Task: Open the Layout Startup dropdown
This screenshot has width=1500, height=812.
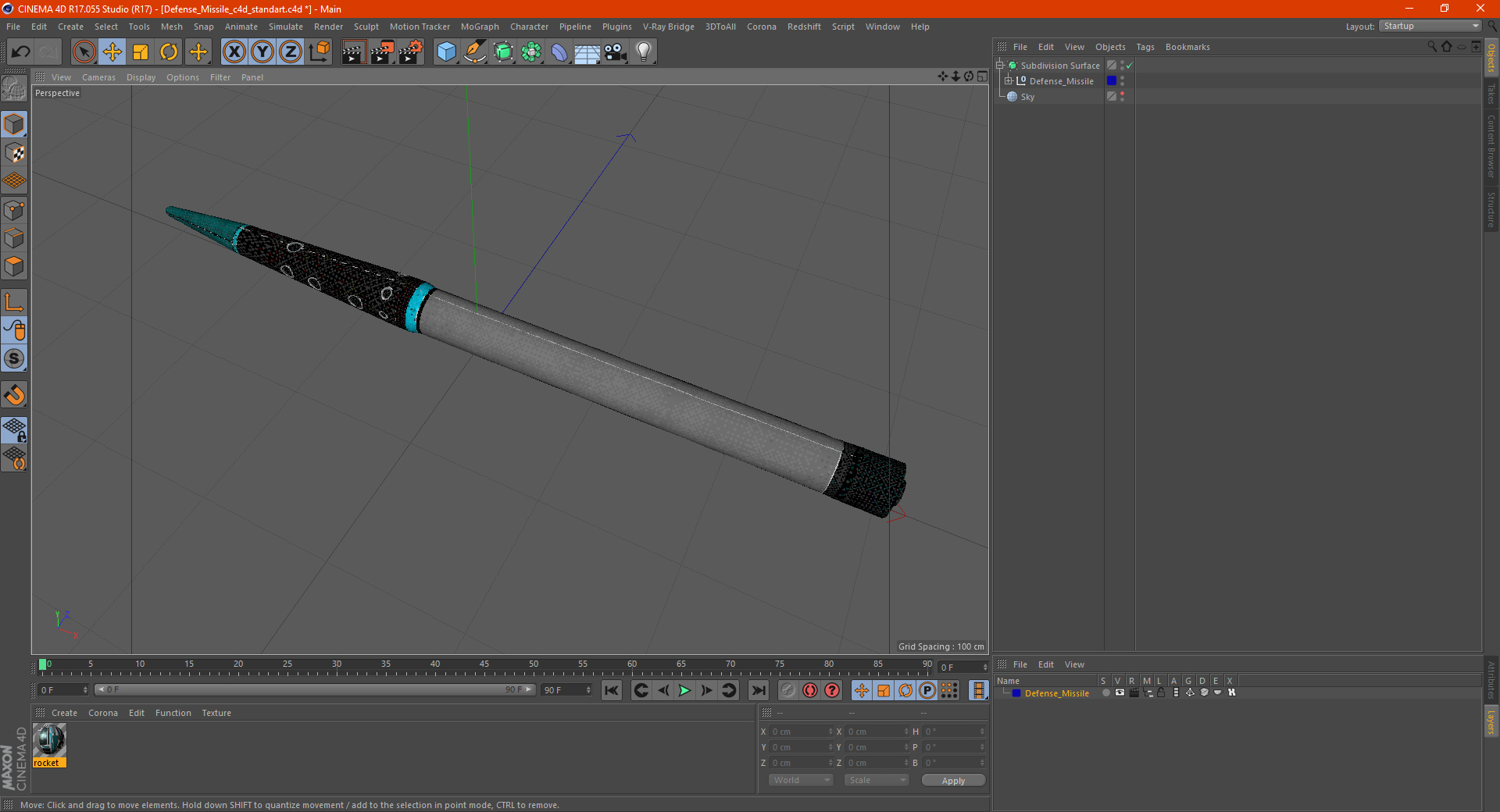Action: pos(1430,26)
